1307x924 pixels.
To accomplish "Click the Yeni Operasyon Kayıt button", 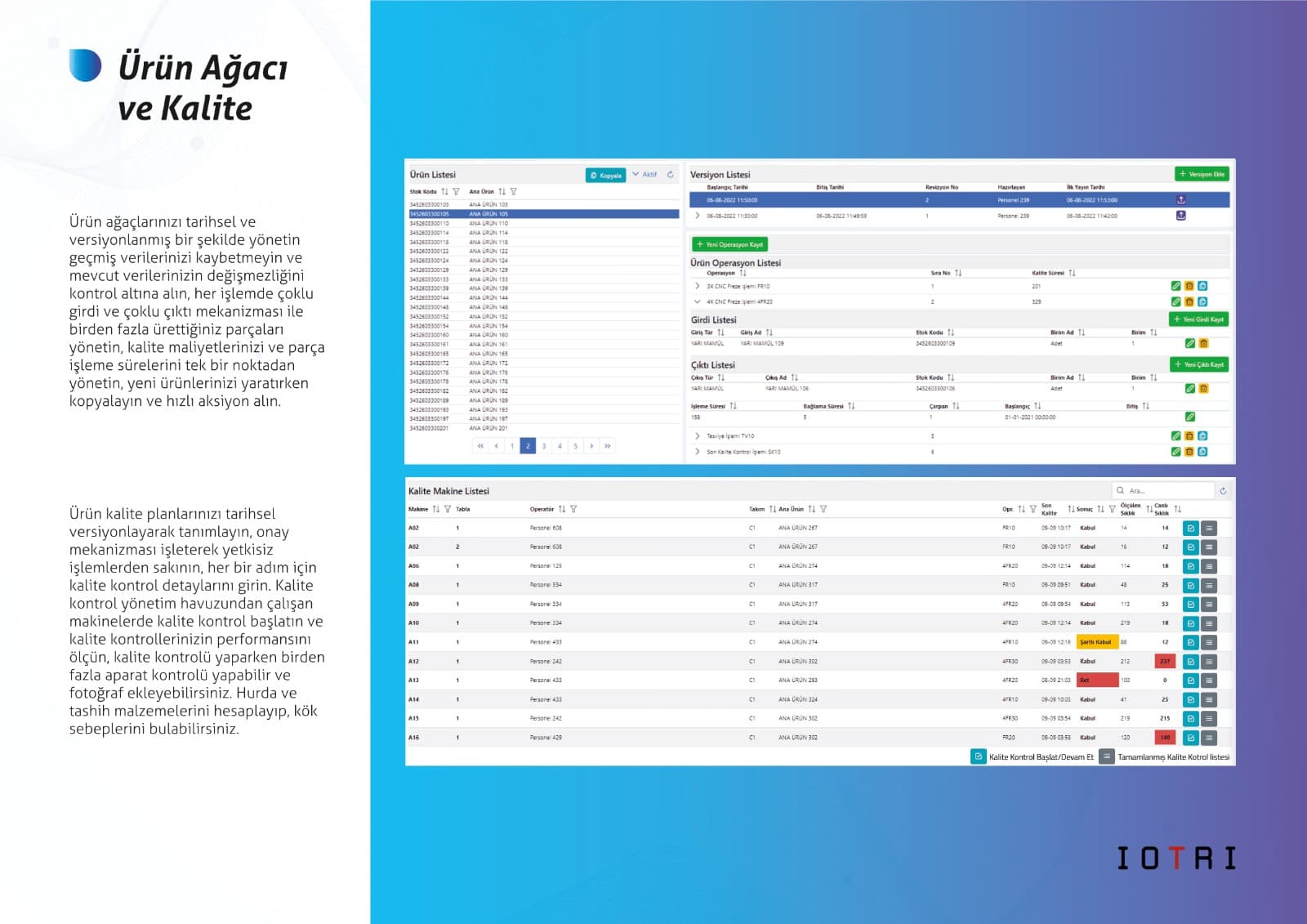I will coord(729,244).
